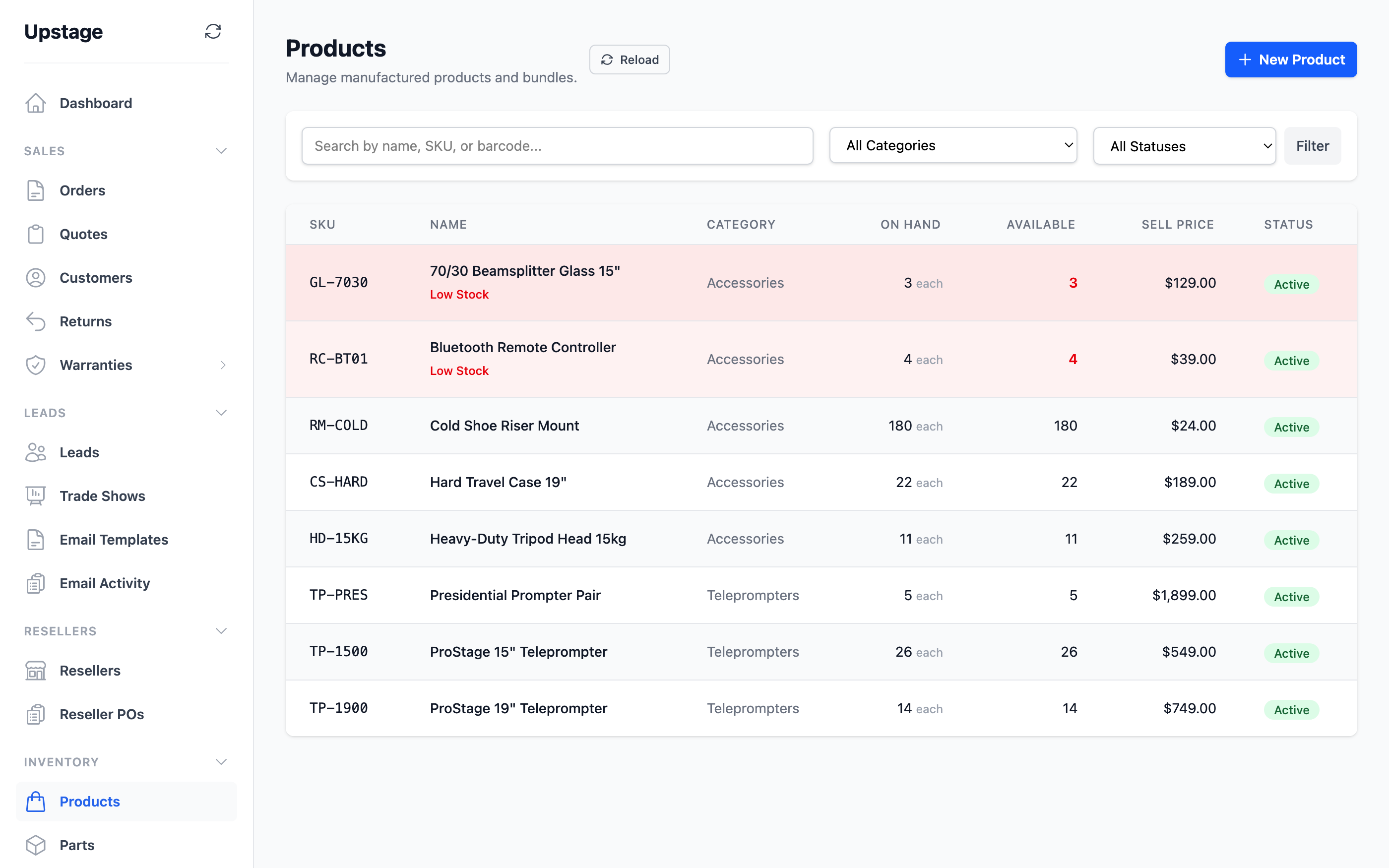Open the Returns page

[126, 321]
